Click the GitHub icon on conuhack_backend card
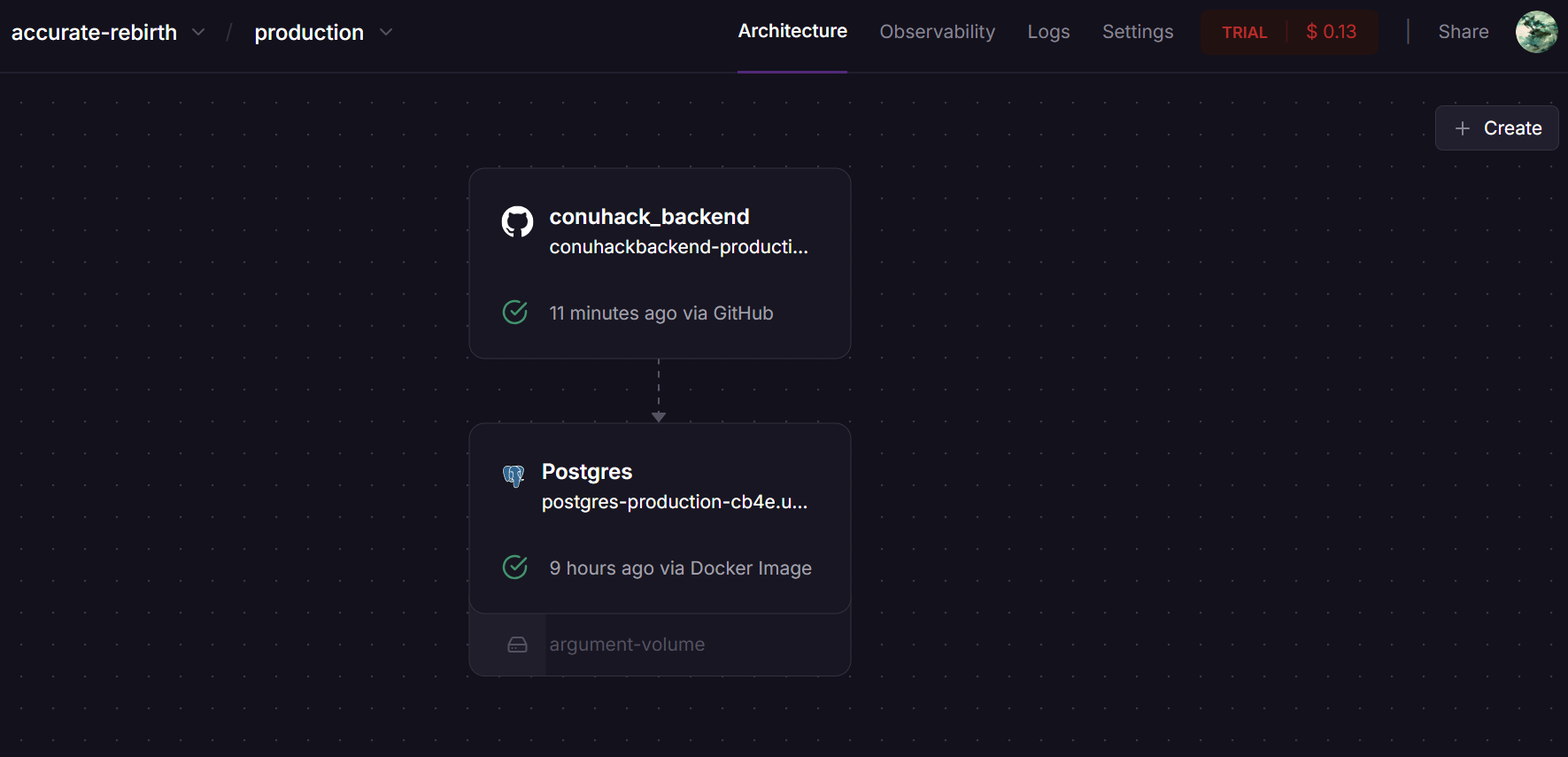This screenshot has width=1568, height=757. tap(517, 221)
